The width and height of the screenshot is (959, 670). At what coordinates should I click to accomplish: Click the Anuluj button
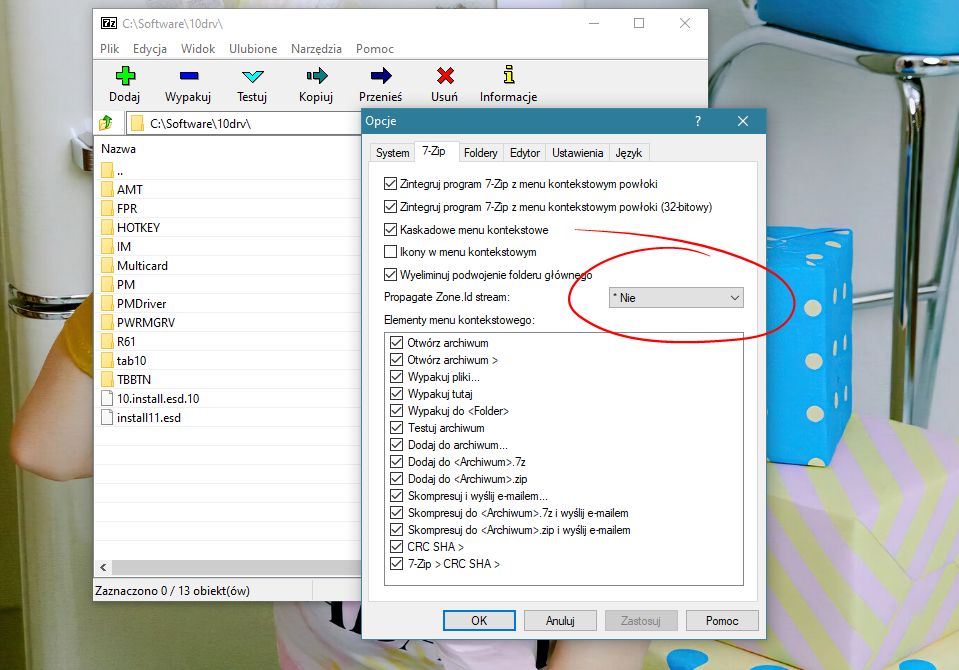(560, 620)
